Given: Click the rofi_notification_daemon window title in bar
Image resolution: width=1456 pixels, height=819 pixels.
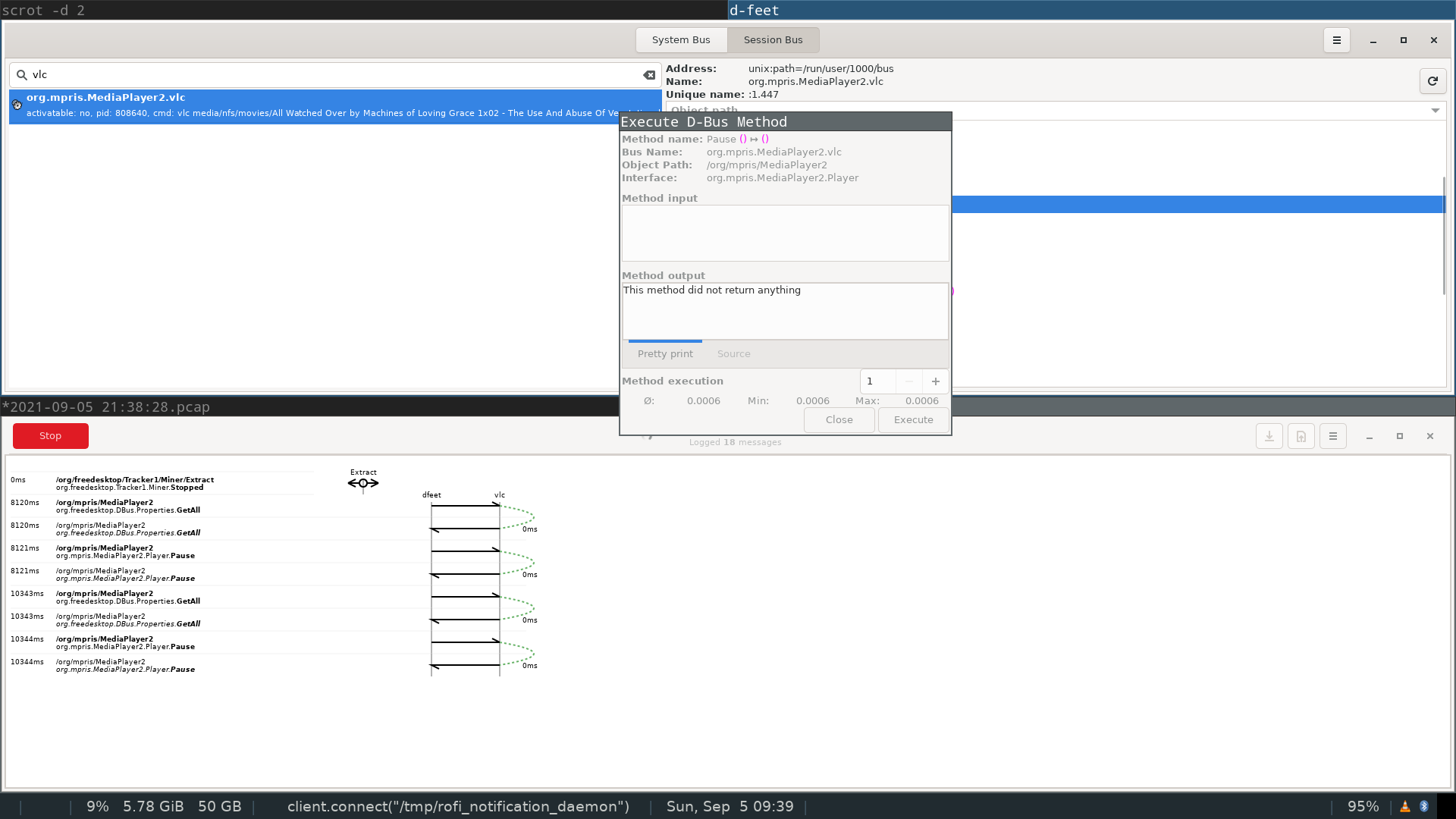Looking at the screenshot, I should [458, 806].
